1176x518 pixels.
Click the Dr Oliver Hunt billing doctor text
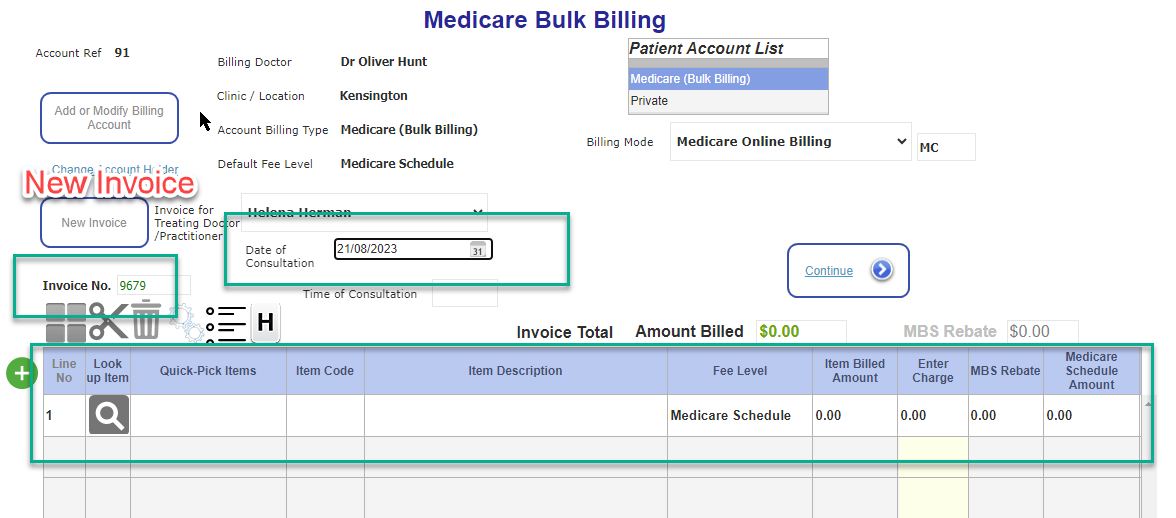384,61
